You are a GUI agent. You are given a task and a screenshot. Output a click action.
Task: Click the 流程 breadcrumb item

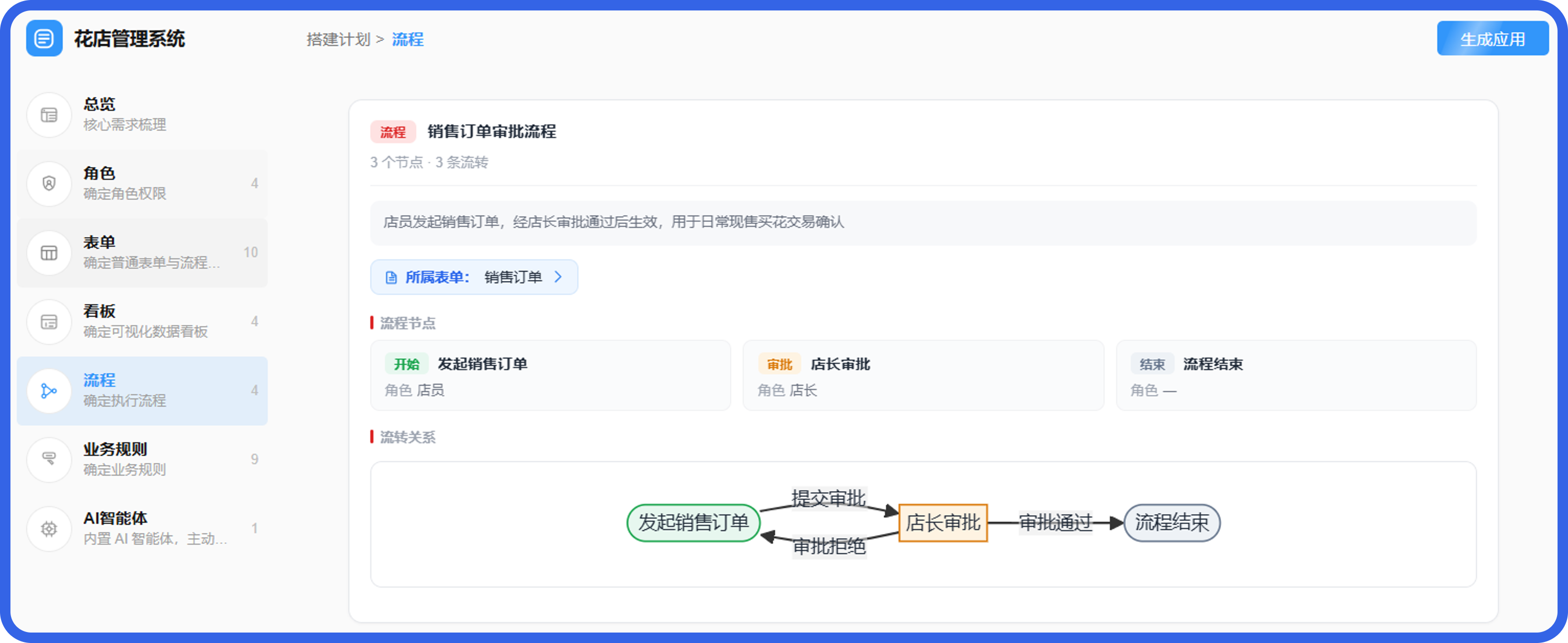[x=408, y=39]
